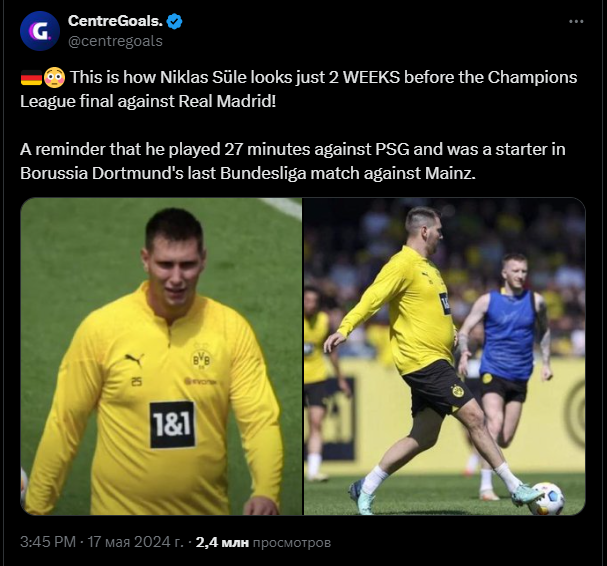Screen dimensions: 607x566
Task: Open the right photo of Süle kicking
Action: (x=444, y=356)
